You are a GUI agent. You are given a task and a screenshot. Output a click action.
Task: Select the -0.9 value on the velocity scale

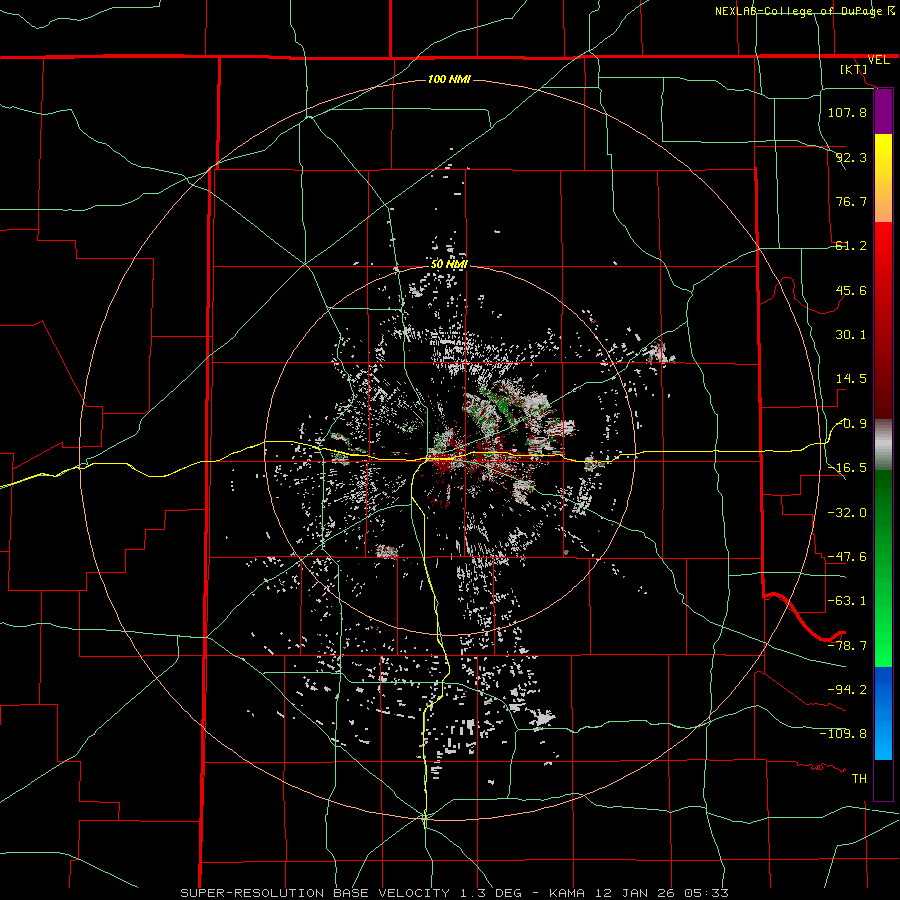point(851,424)
